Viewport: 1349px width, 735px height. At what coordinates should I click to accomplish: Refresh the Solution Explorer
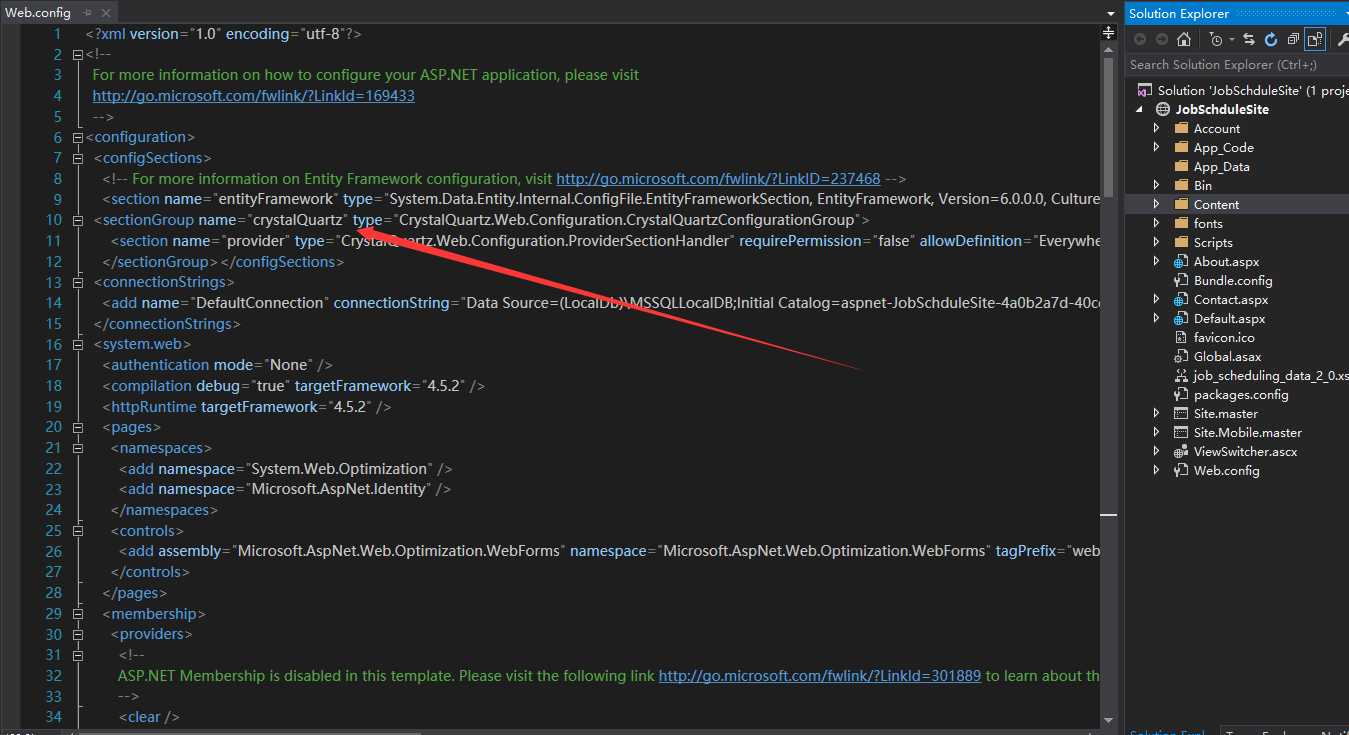(x=1271, y=39)
